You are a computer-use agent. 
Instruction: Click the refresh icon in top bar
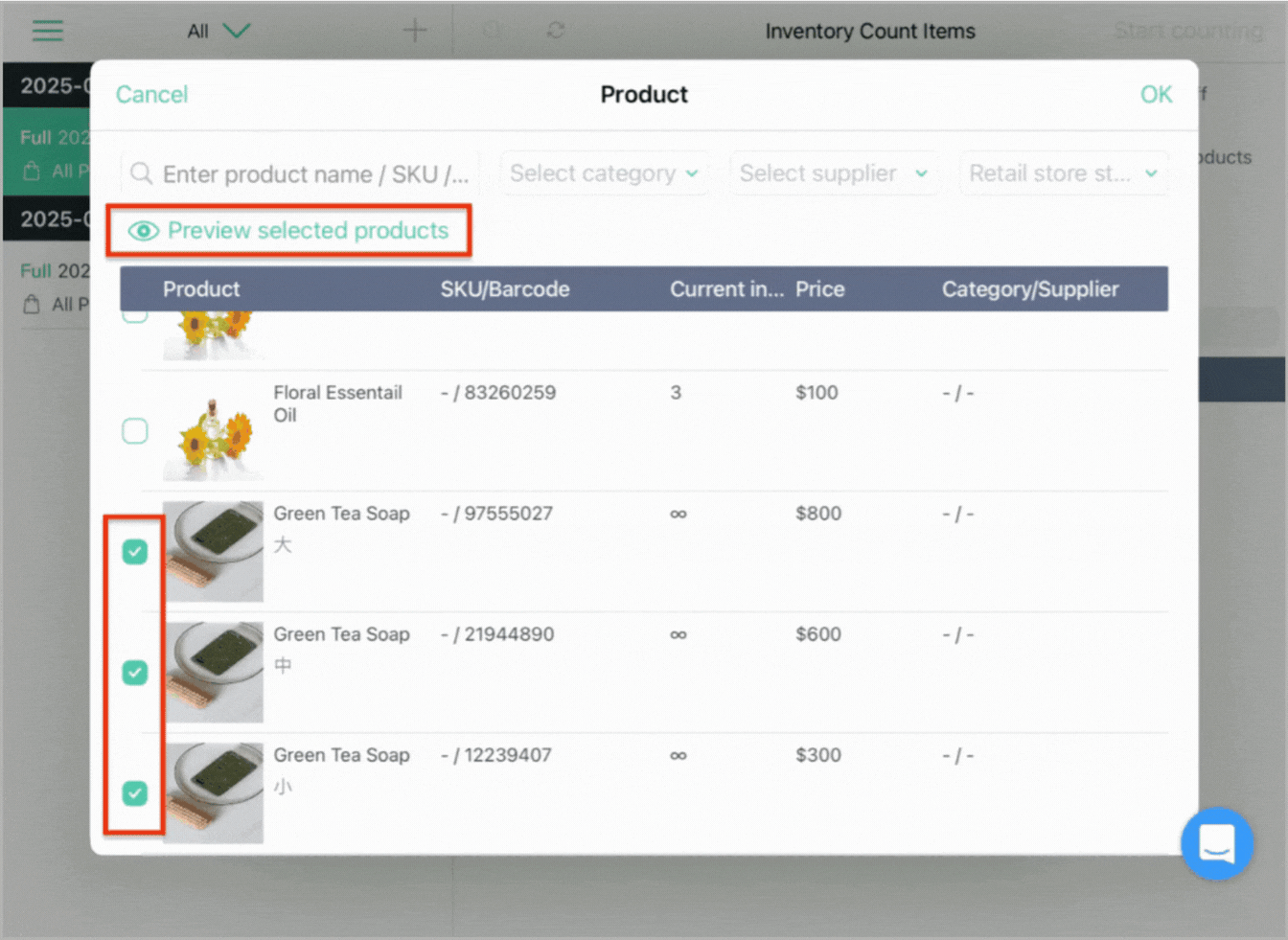[x=556, y=31]
